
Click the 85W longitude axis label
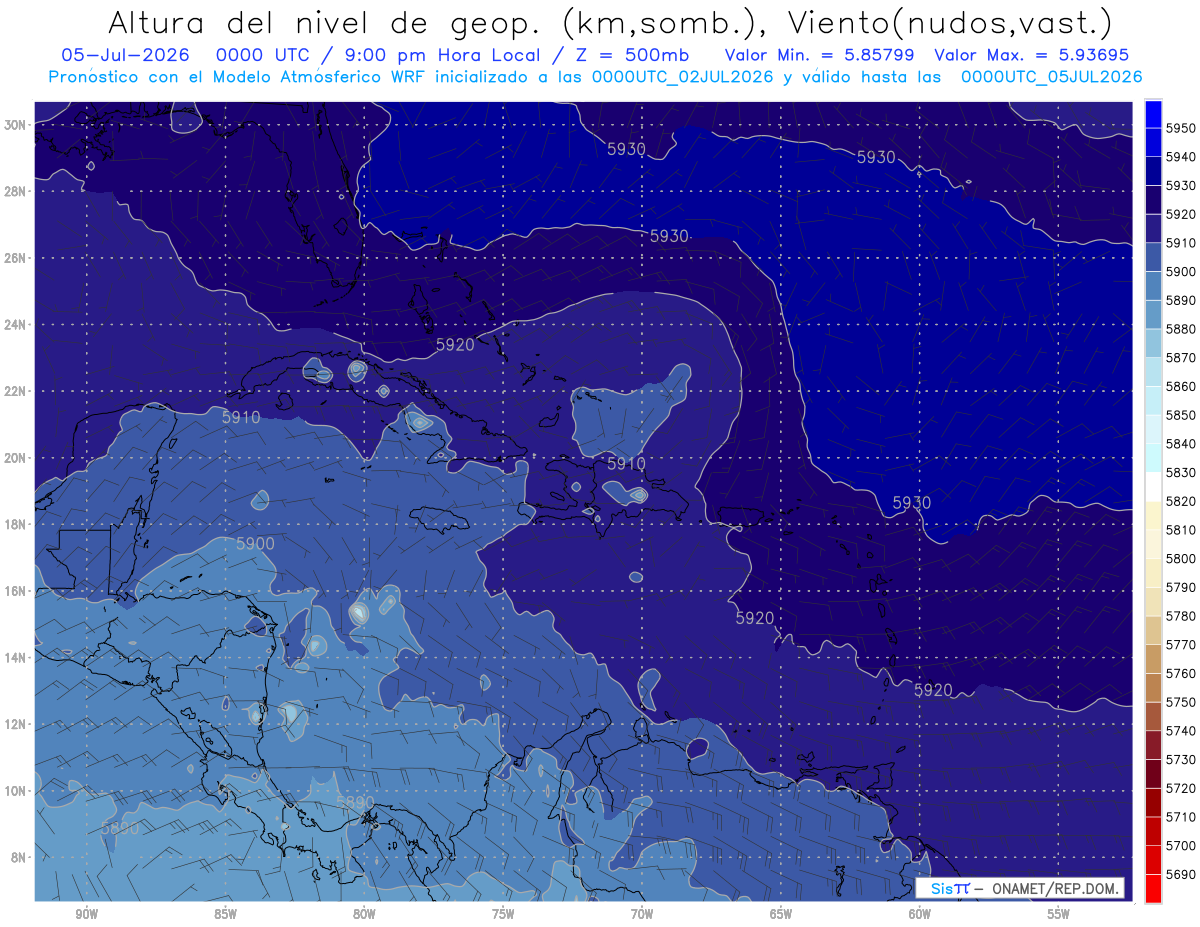(225, 914)
